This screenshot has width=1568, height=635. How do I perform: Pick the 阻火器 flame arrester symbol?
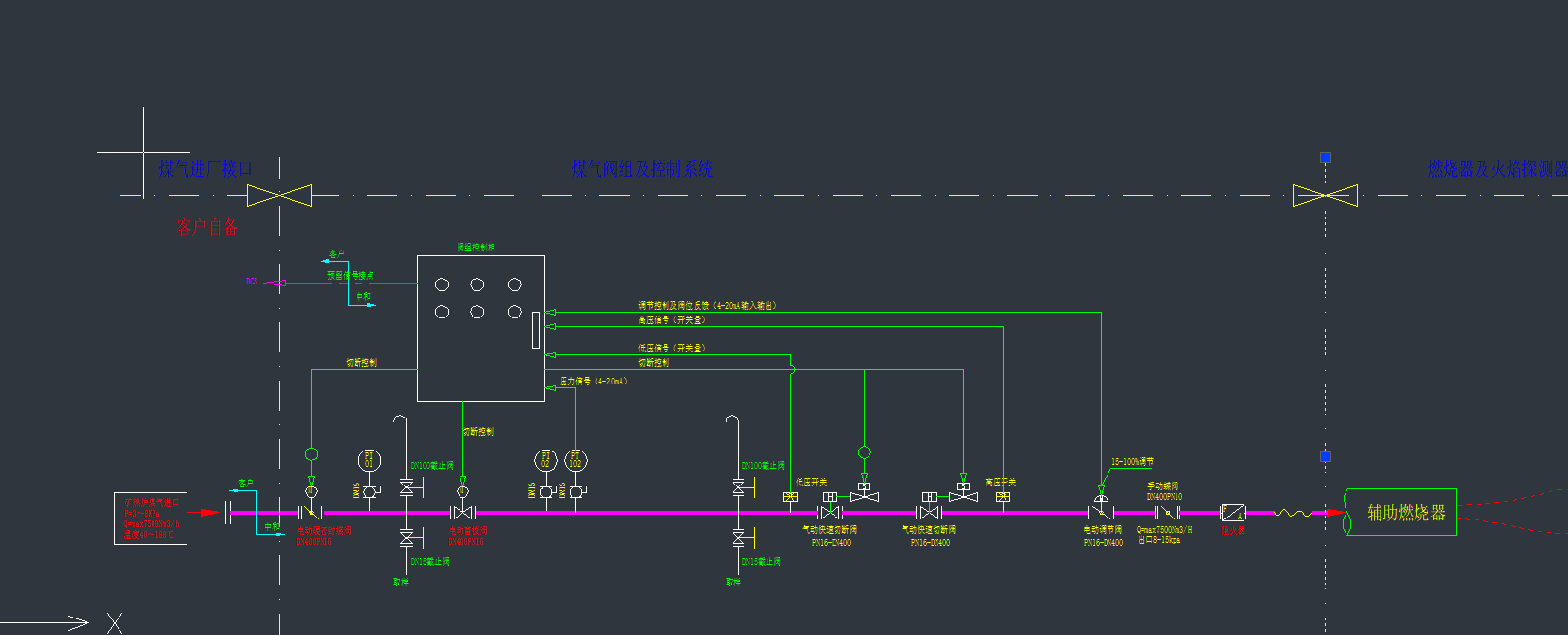coord(1233,513)
